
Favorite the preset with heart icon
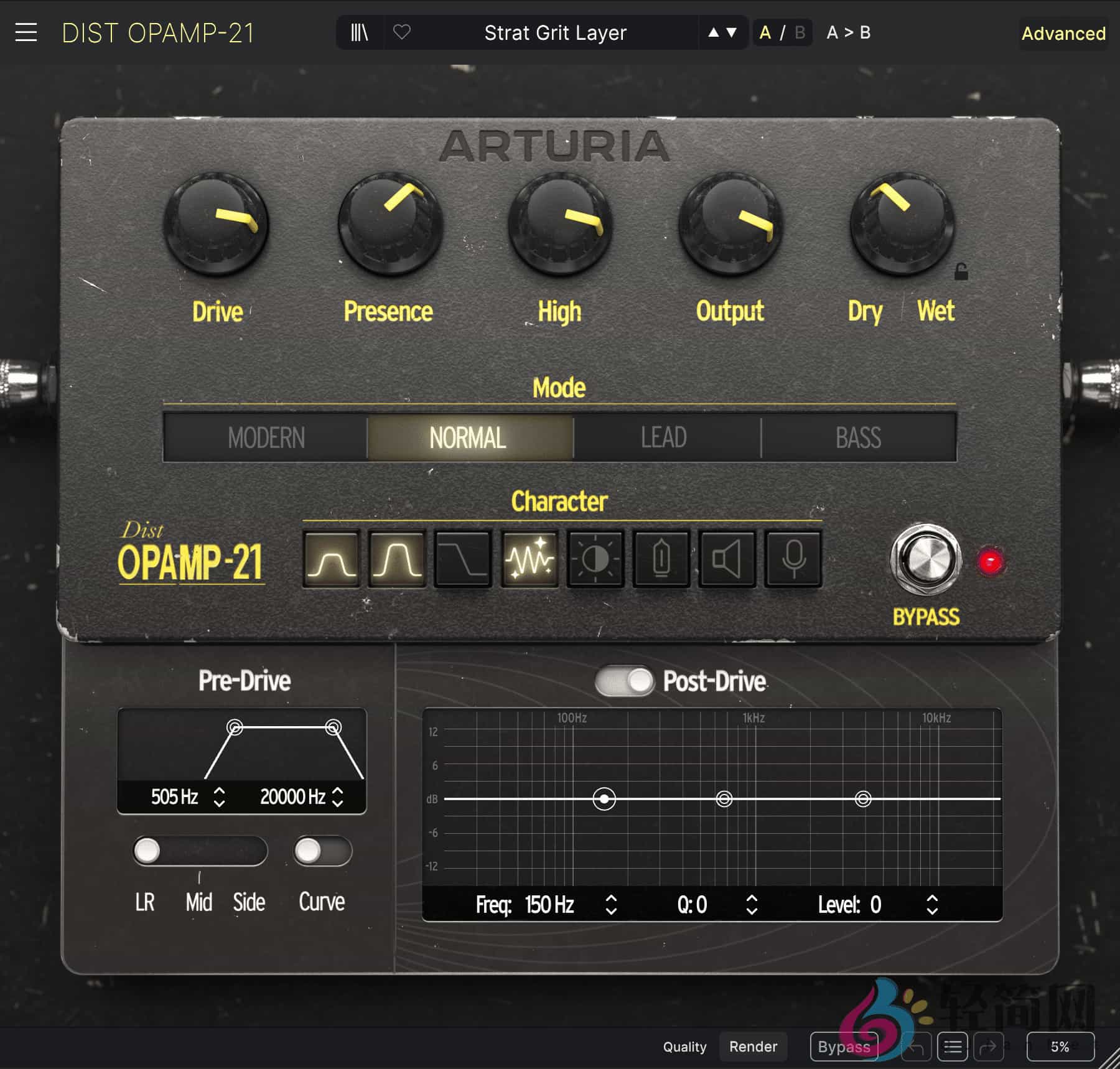coord(402,32)
